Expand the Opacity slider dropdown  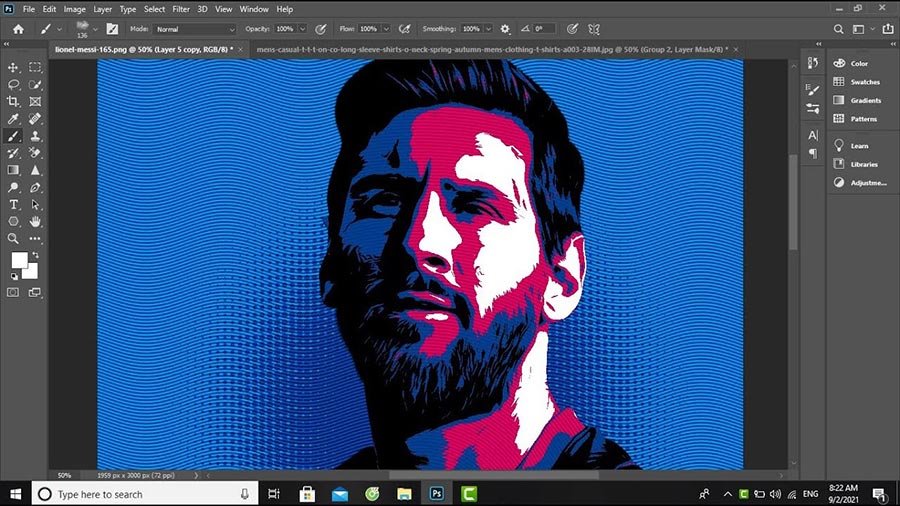click(x=302, y=29)
